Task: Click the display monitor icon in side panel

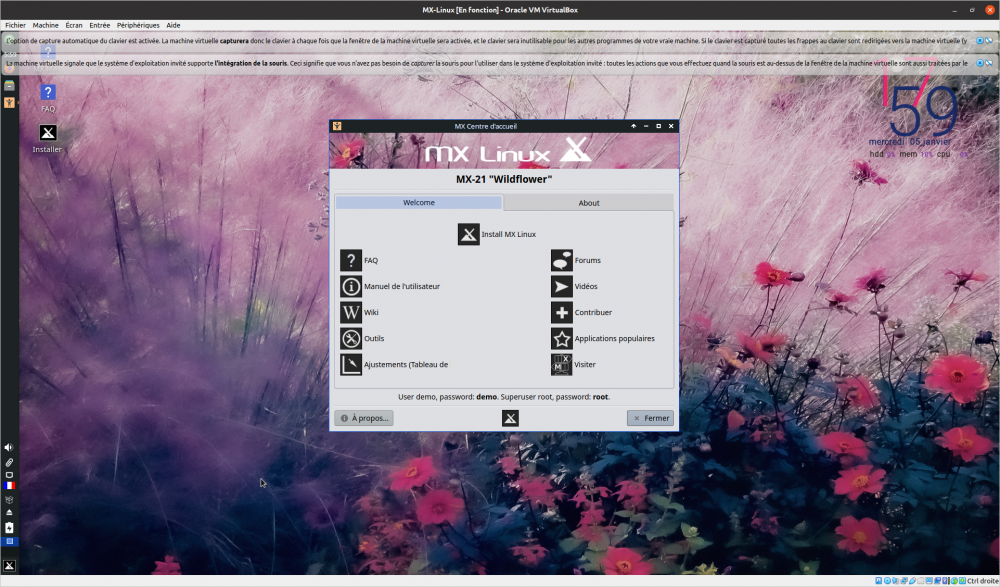Action: [9, 475]
